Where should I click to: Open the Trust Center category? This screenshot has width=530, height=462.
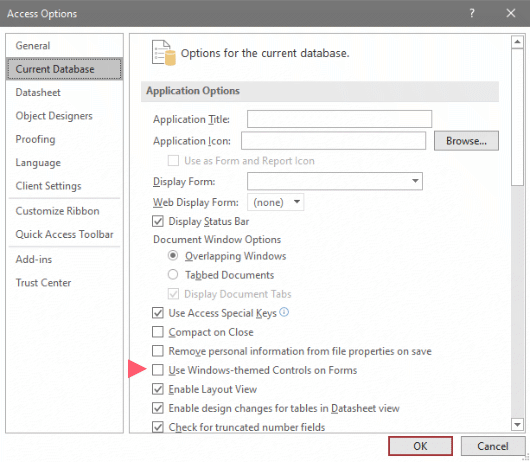(x=64, y=283)
